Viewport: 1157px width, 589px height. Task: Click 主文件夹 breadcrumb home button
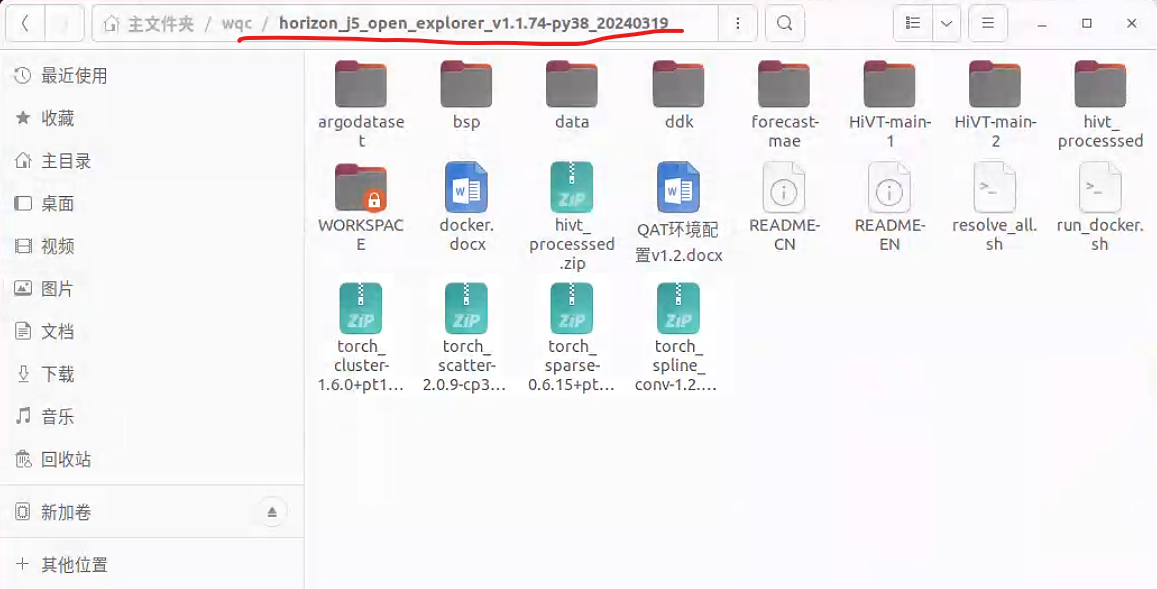pyautogui.click(x=150, y=24)
